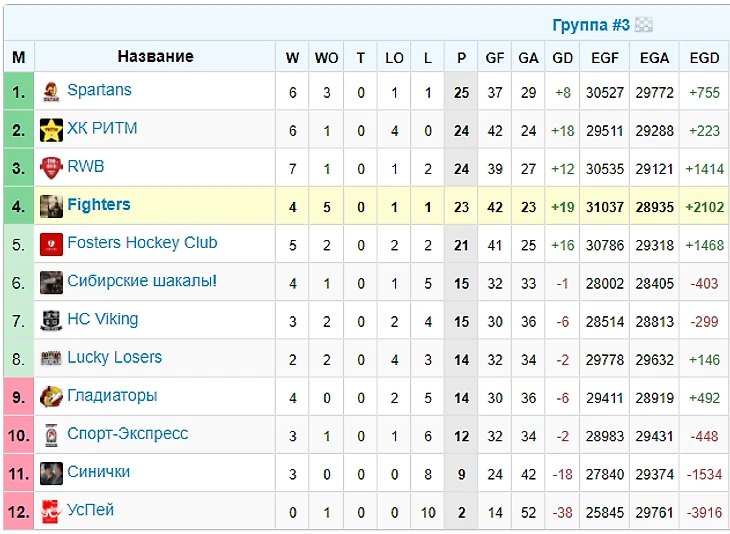Click the HC Viking team logo
Viewport: 730px width, 534px height.
coord(51,321)
